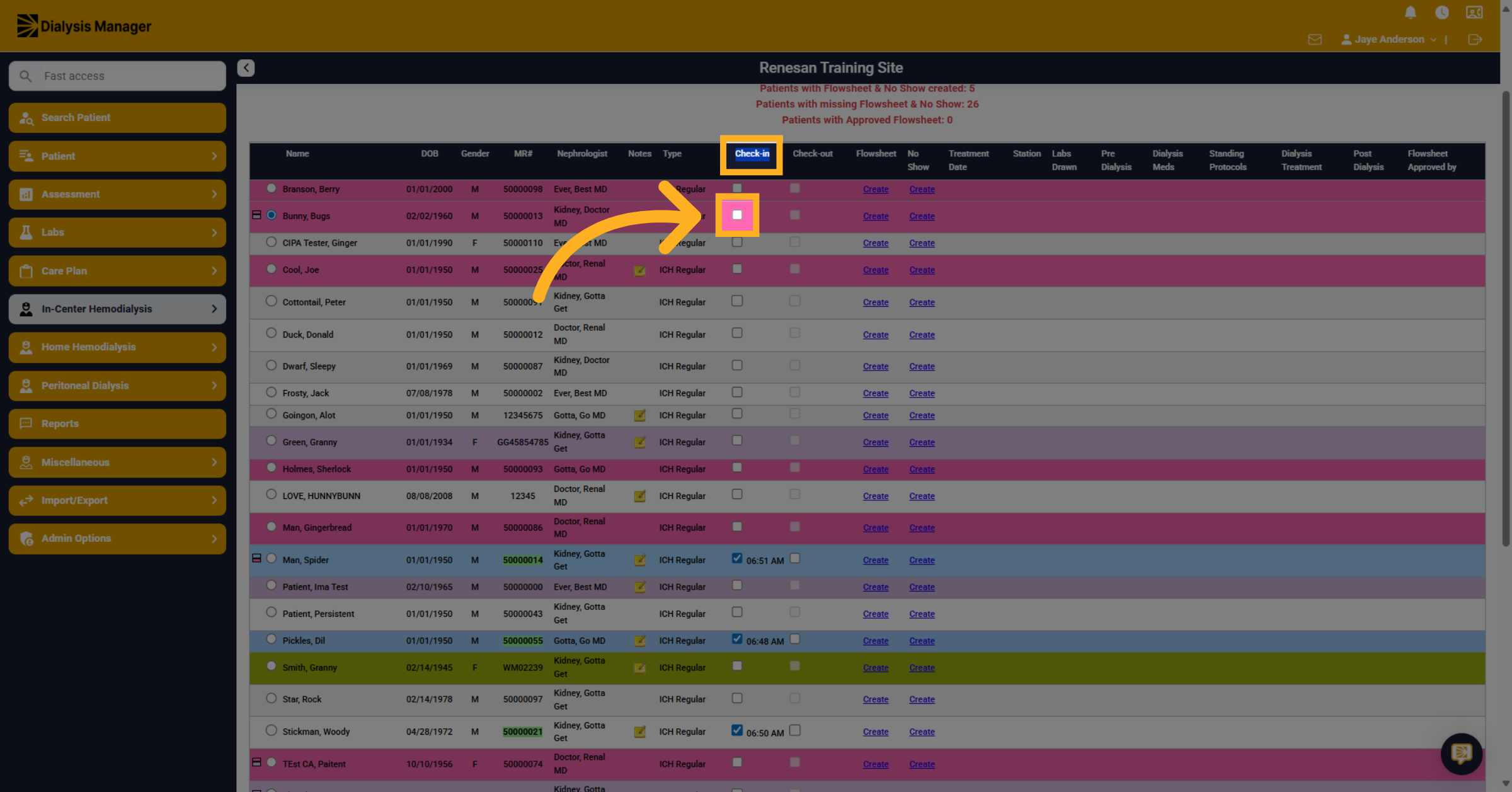
Task: Click the notifications bell icon
Action: point(1411,13)
